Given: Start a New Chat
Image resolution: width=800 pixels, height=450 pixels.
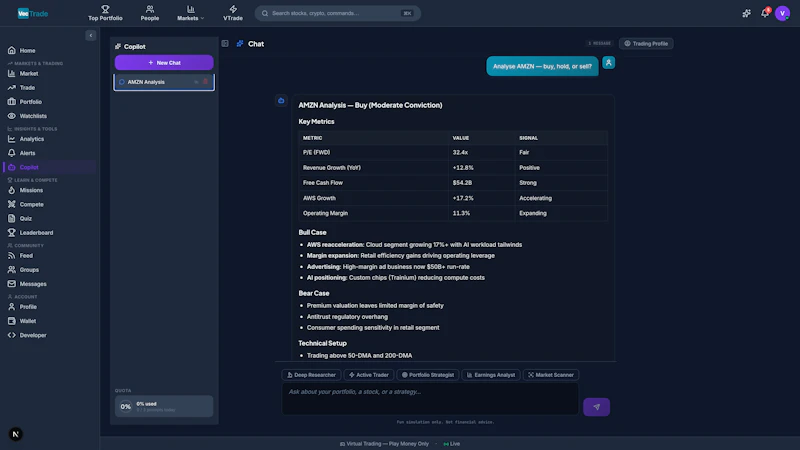Looking at the screenshot, I should [x=164, y=63].
